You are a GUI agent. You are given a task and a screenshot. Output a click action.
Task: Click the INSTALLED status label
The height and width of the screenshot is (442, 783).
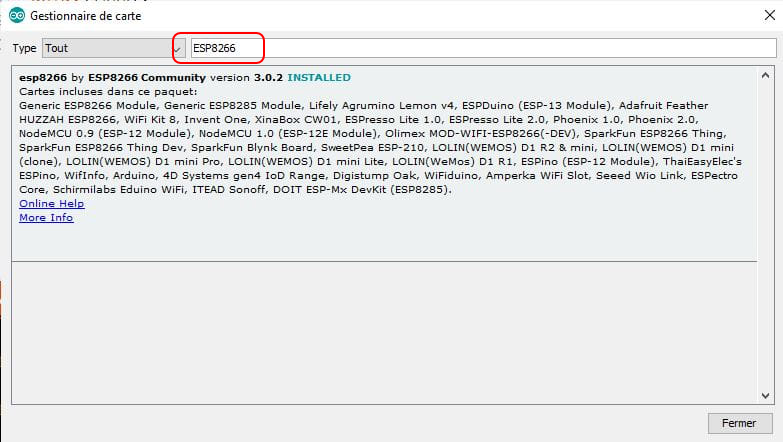tap(319, 78)
